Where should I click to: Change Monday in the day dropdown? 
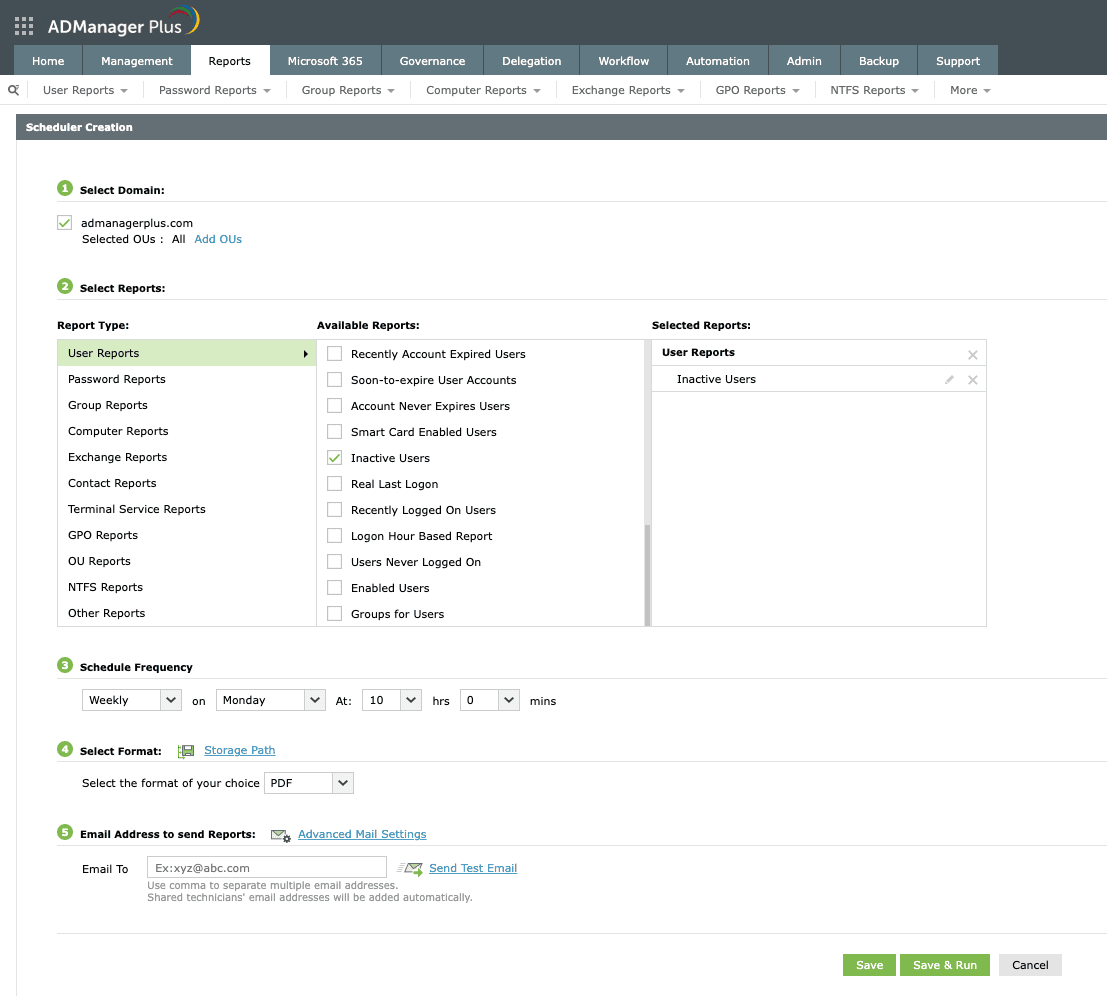270,700
